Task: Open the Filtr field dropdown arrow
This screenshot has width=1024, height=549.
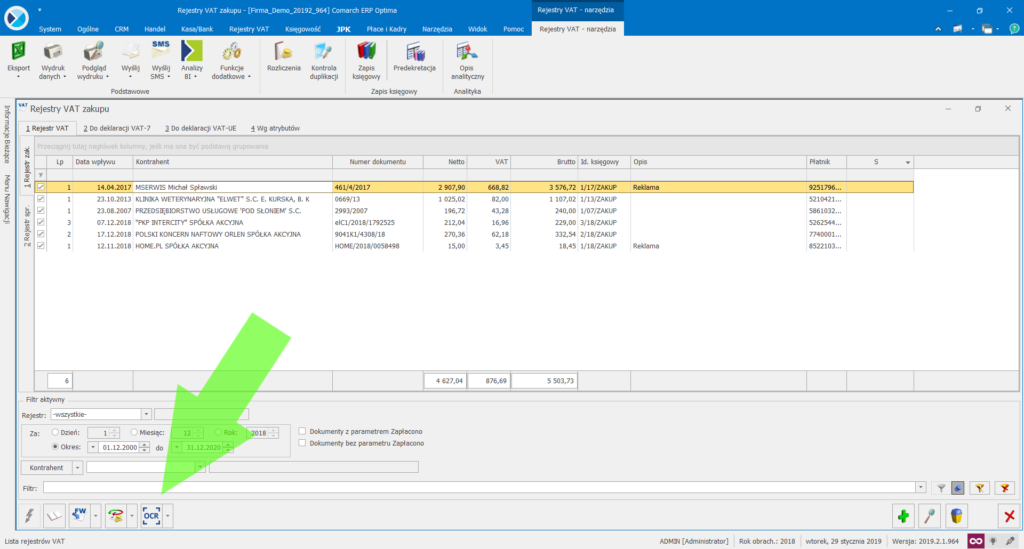Action: tap(921, 487)
